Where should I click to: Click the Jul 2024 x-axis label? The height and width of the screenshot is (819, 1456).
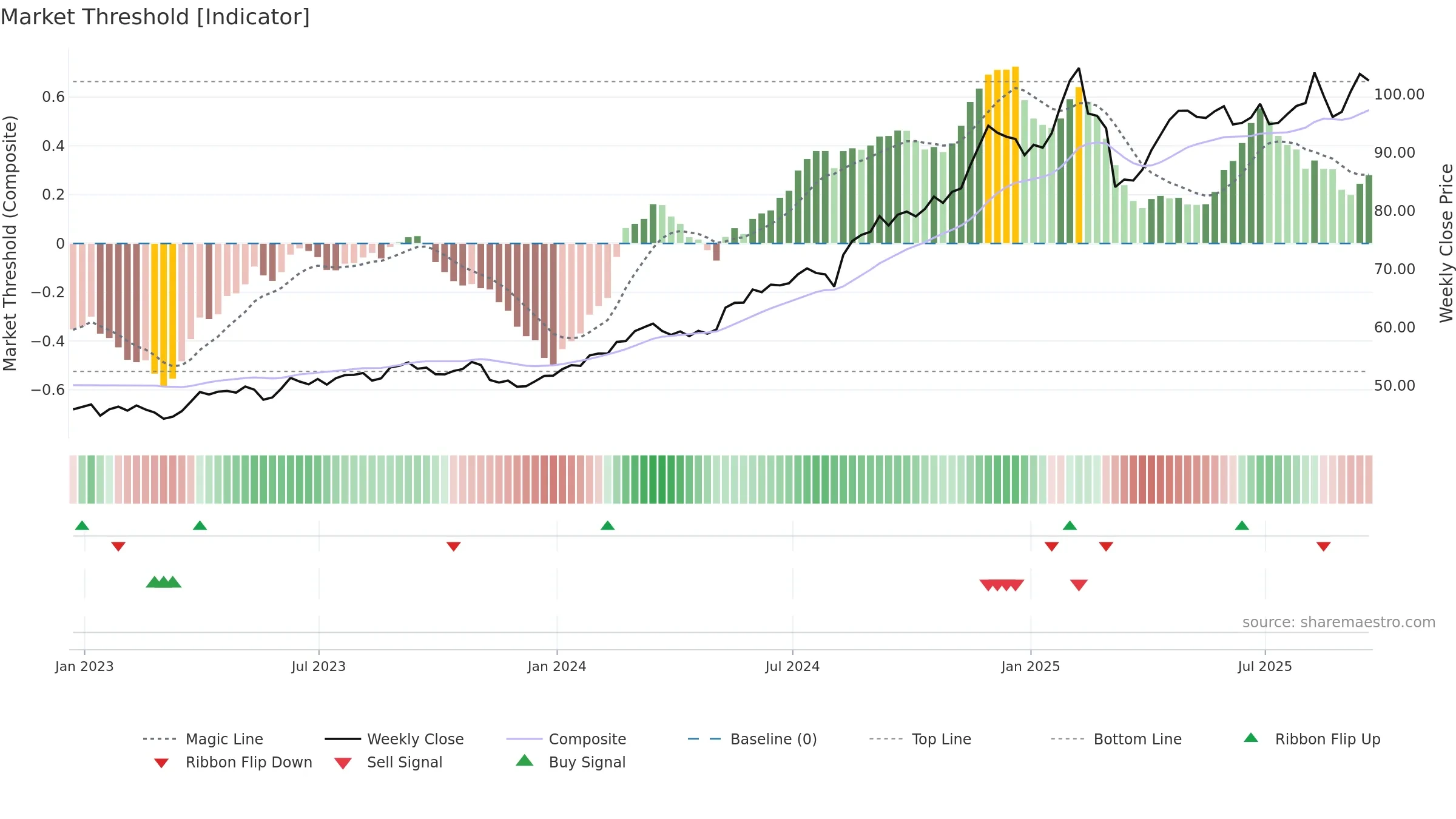pos(792,666)
